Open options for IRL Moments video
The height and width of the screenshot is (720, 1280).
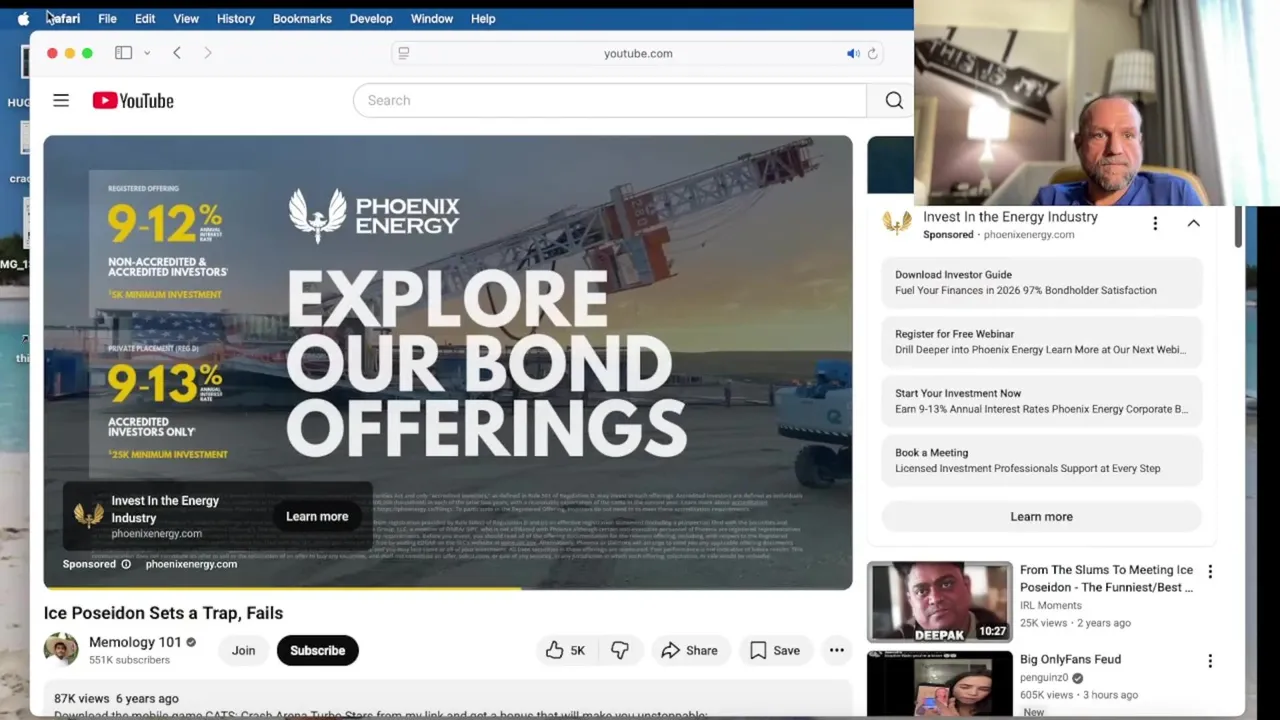click(1210, 572)
